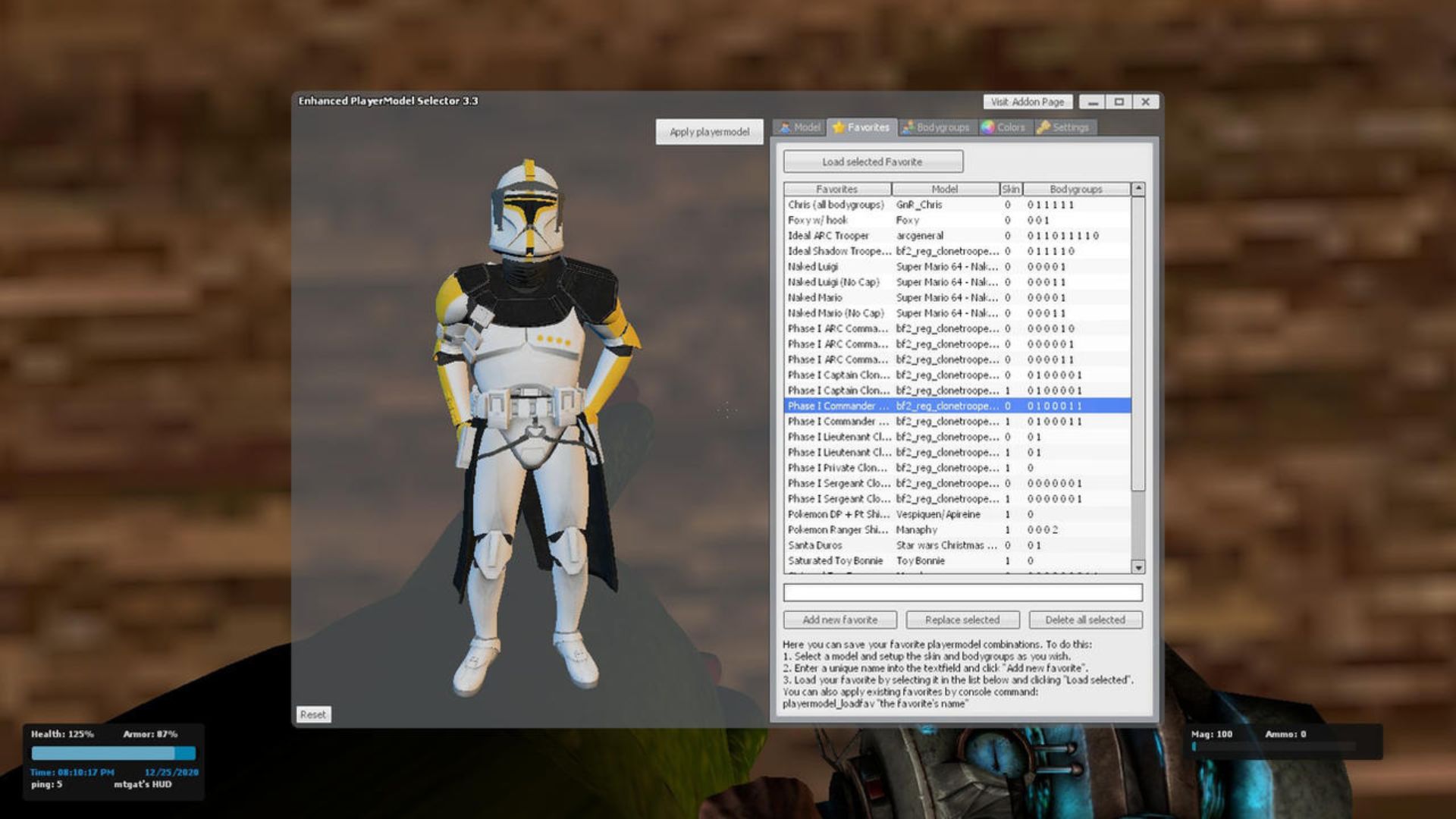Screen dimensions: 1456x819
Task: Click the favorite name text field
Action: 962,592
